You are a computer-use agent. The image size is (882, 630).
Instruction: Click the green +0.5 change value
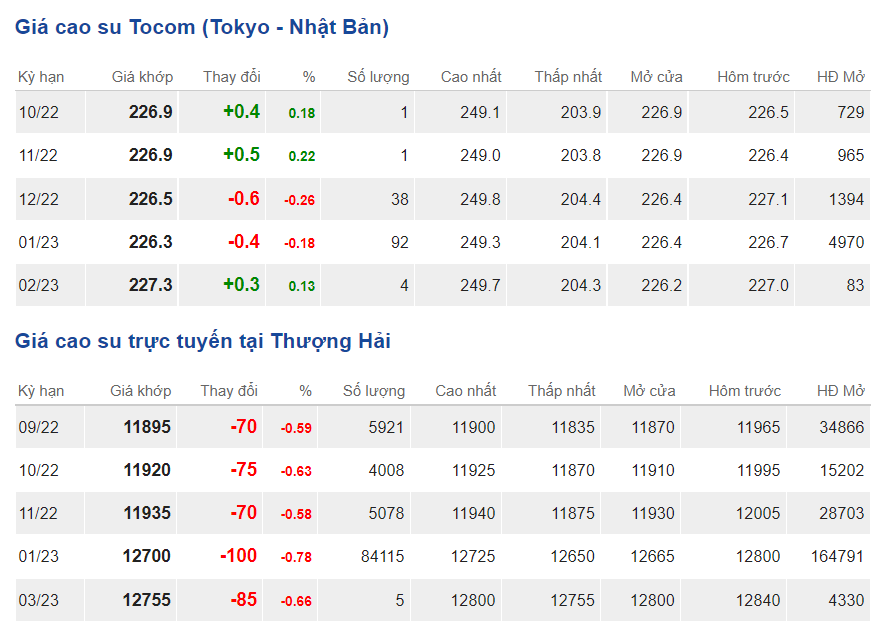(x=241, y=155)
